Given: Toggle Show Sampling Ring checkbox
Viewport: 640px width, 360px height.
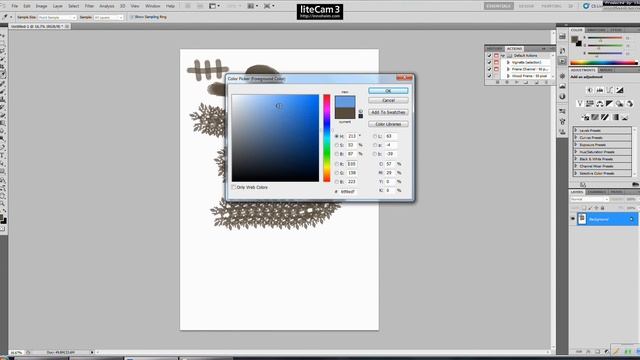Looking at the screenshot, I should coord(132,17).
